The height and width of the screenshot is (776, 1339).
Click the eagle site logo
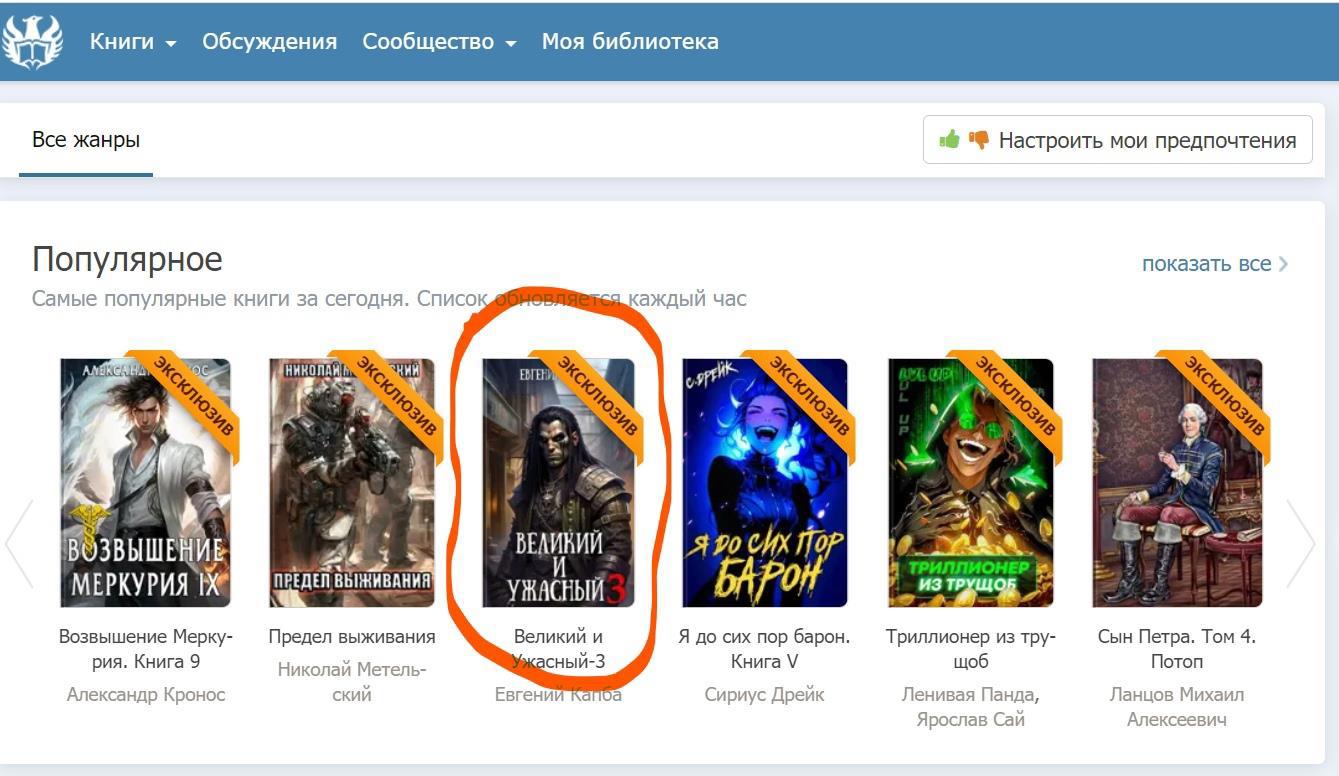click(x=32, y=41)
